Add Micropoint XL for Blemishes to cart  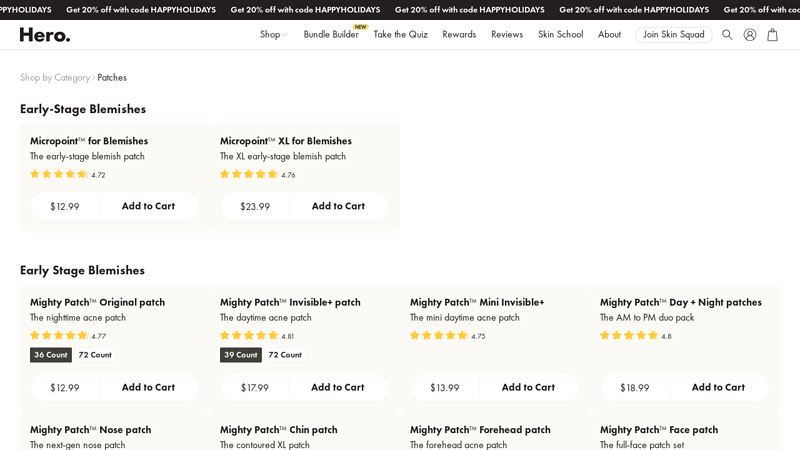tap(338, 206)
